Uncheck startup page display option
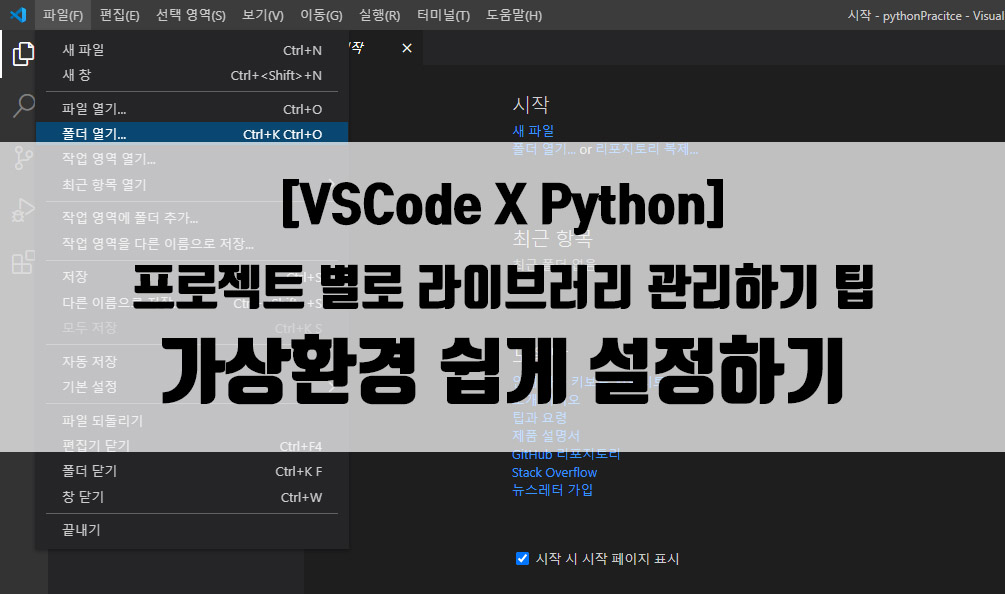This screenshot has height=594, width=1005. click(x=522, y=558)
